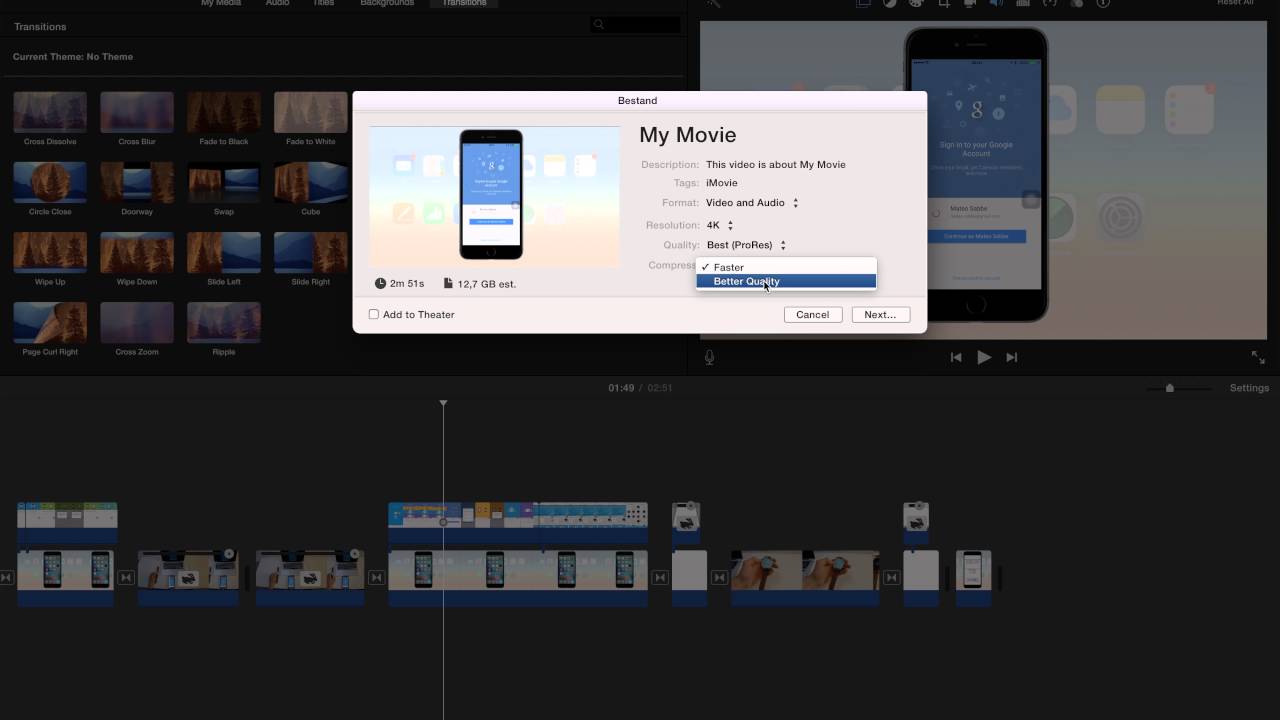Play the movie in the viewer
1280x720 pixels.
pos(984,357)
